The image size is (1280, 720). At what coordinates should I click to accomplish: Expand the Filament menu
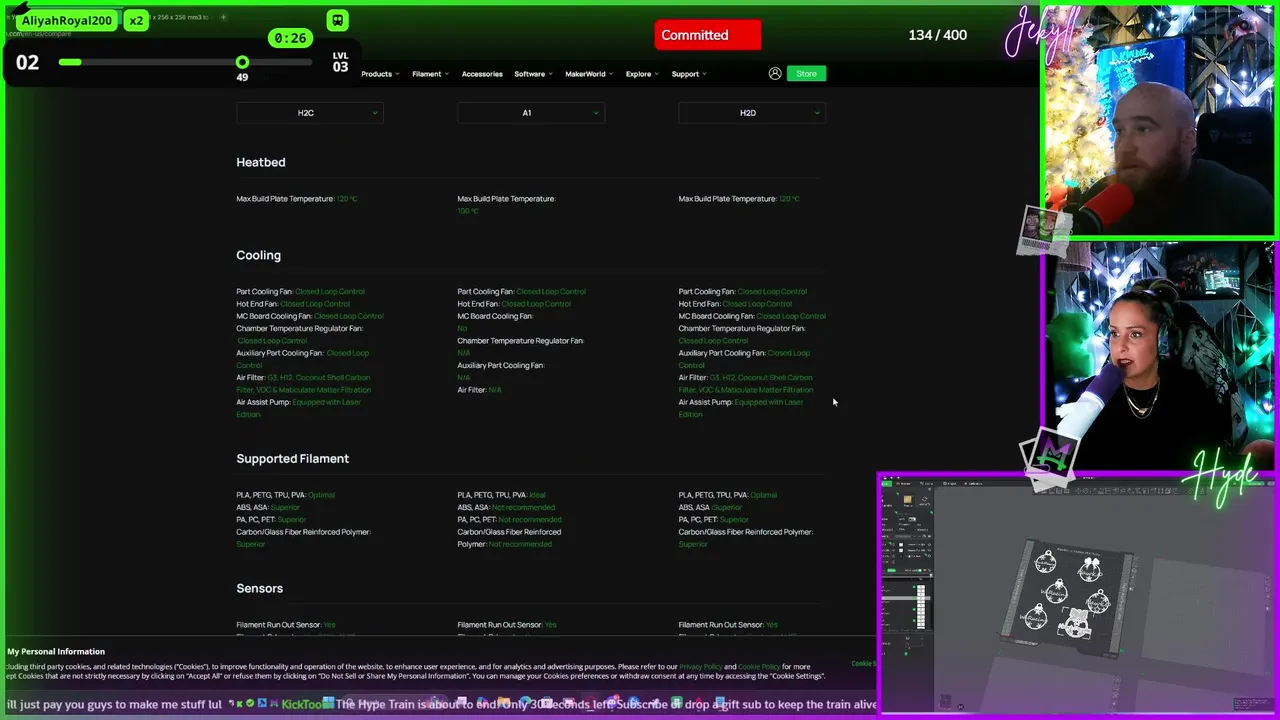[x=430, y=74]
